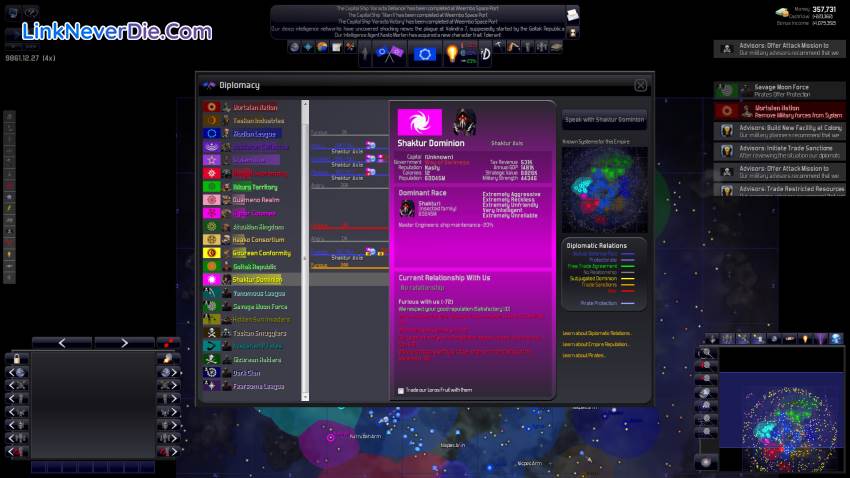Image resolution: width=850 pixels, height=478 pixels.
Task: Click the blue empire flag toolbar icon
Action: [x=424, y=54]
